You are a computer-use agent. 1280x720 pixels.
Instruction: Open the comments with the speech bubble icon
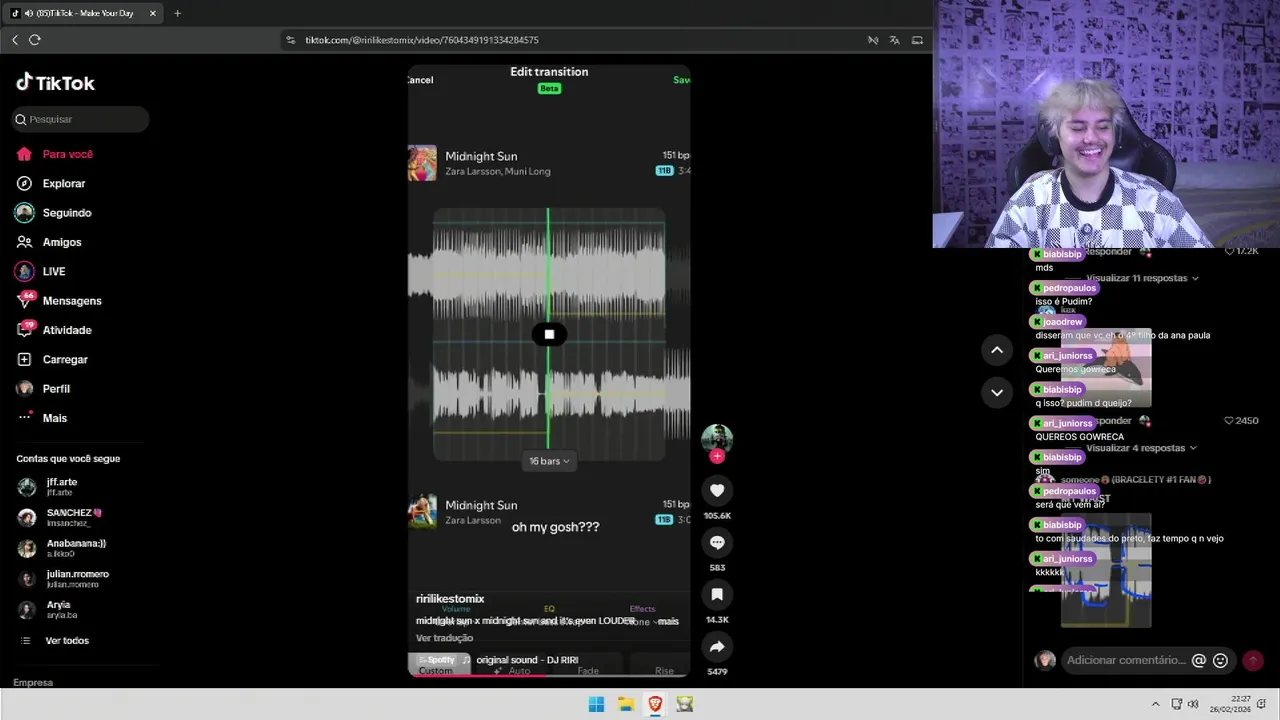pos(717,542)
